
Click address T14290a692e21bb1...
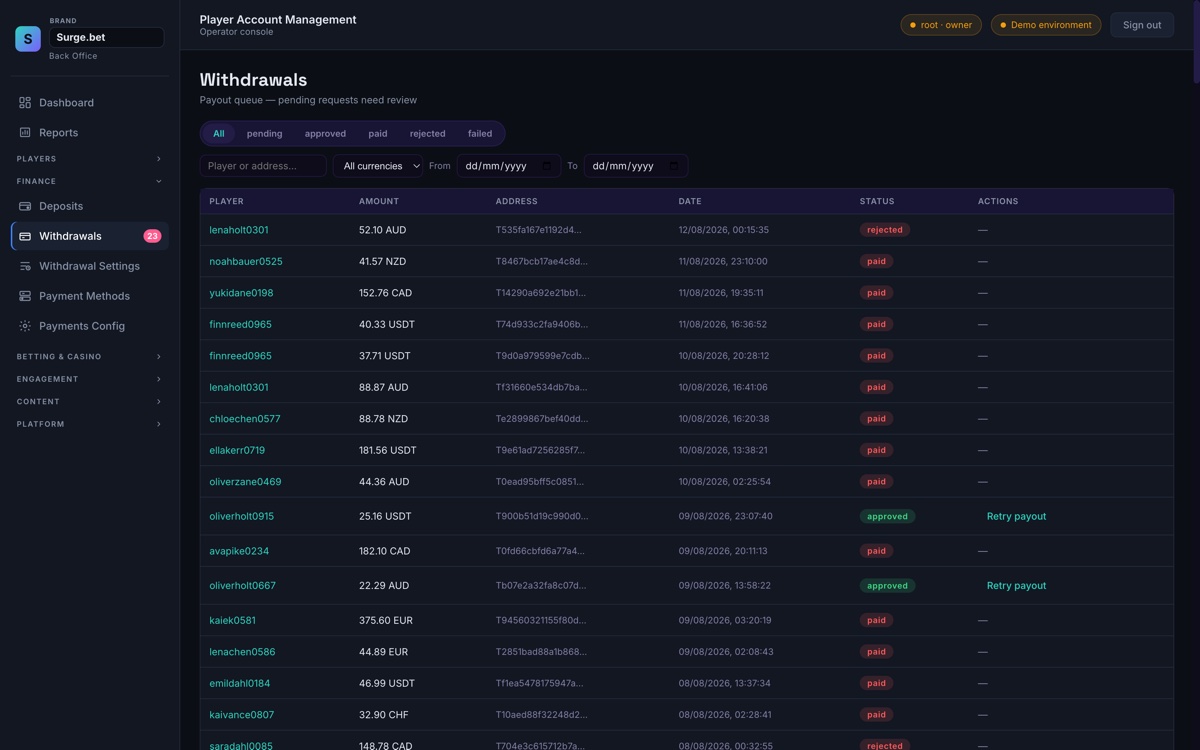pos(541,293)
